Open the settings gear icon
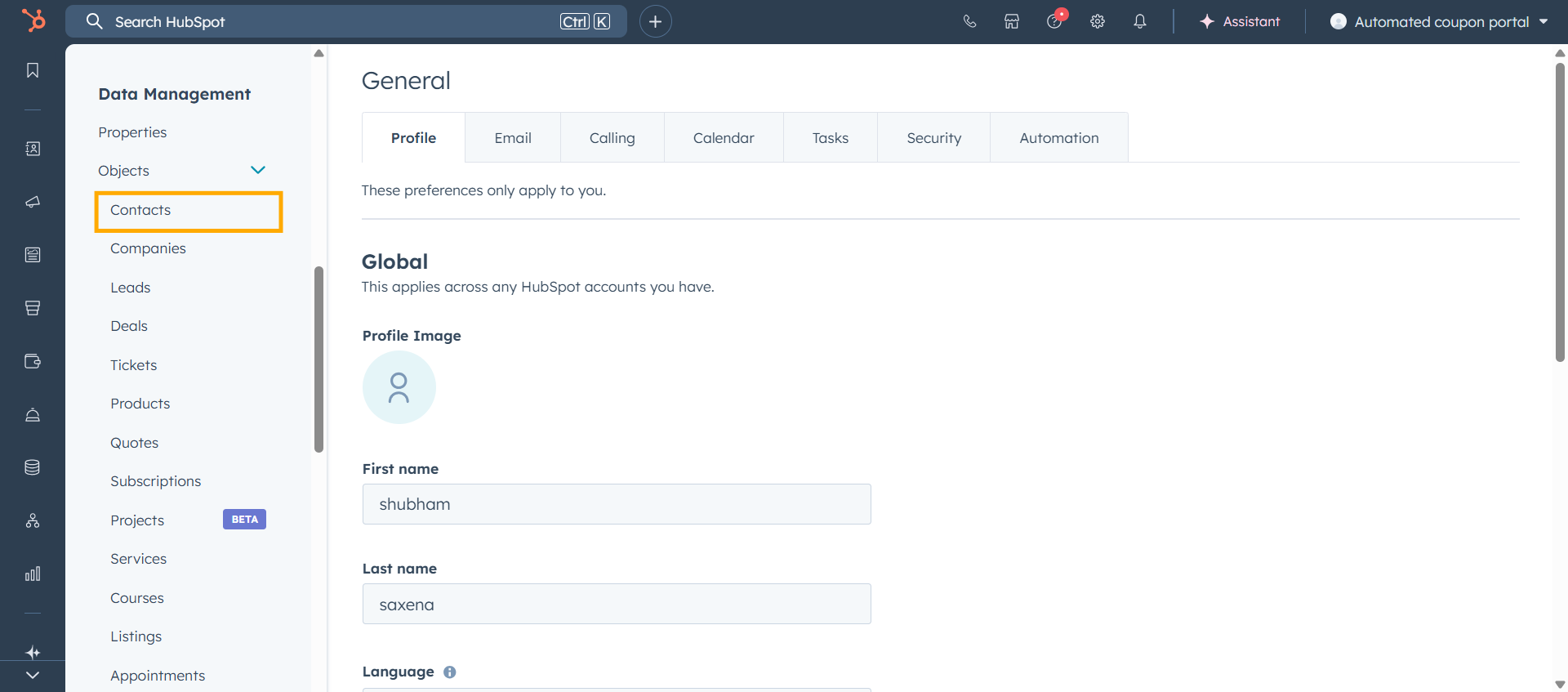Viewport: 1568px width, 692px height. tap(1098, 22)
